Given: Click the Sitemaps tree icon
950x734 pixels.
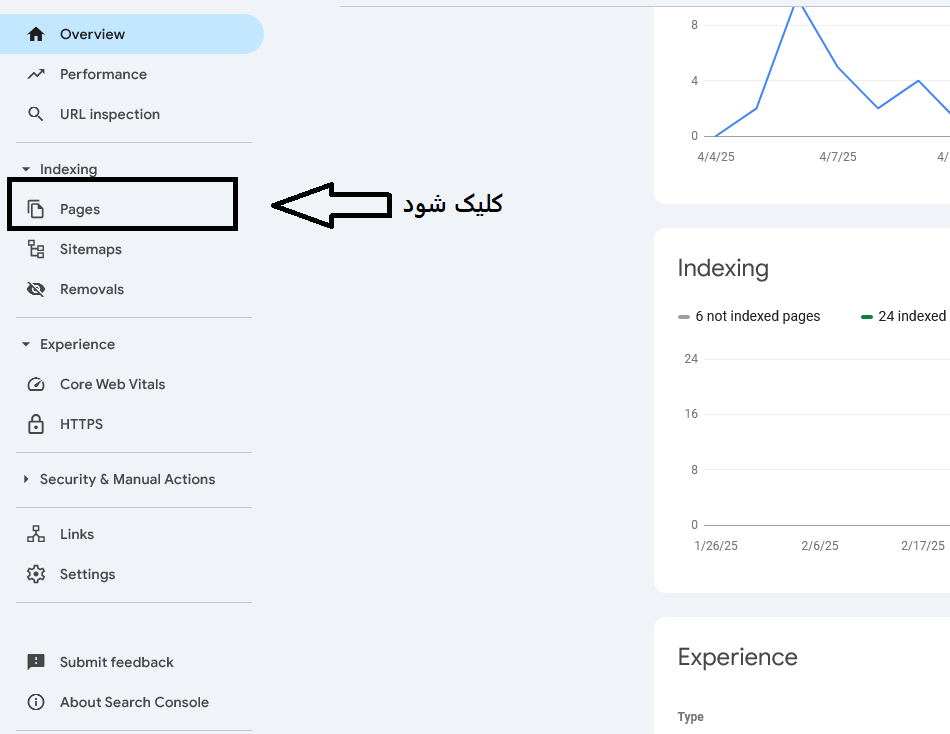Looking at the screenshot, I should (36, 249).
